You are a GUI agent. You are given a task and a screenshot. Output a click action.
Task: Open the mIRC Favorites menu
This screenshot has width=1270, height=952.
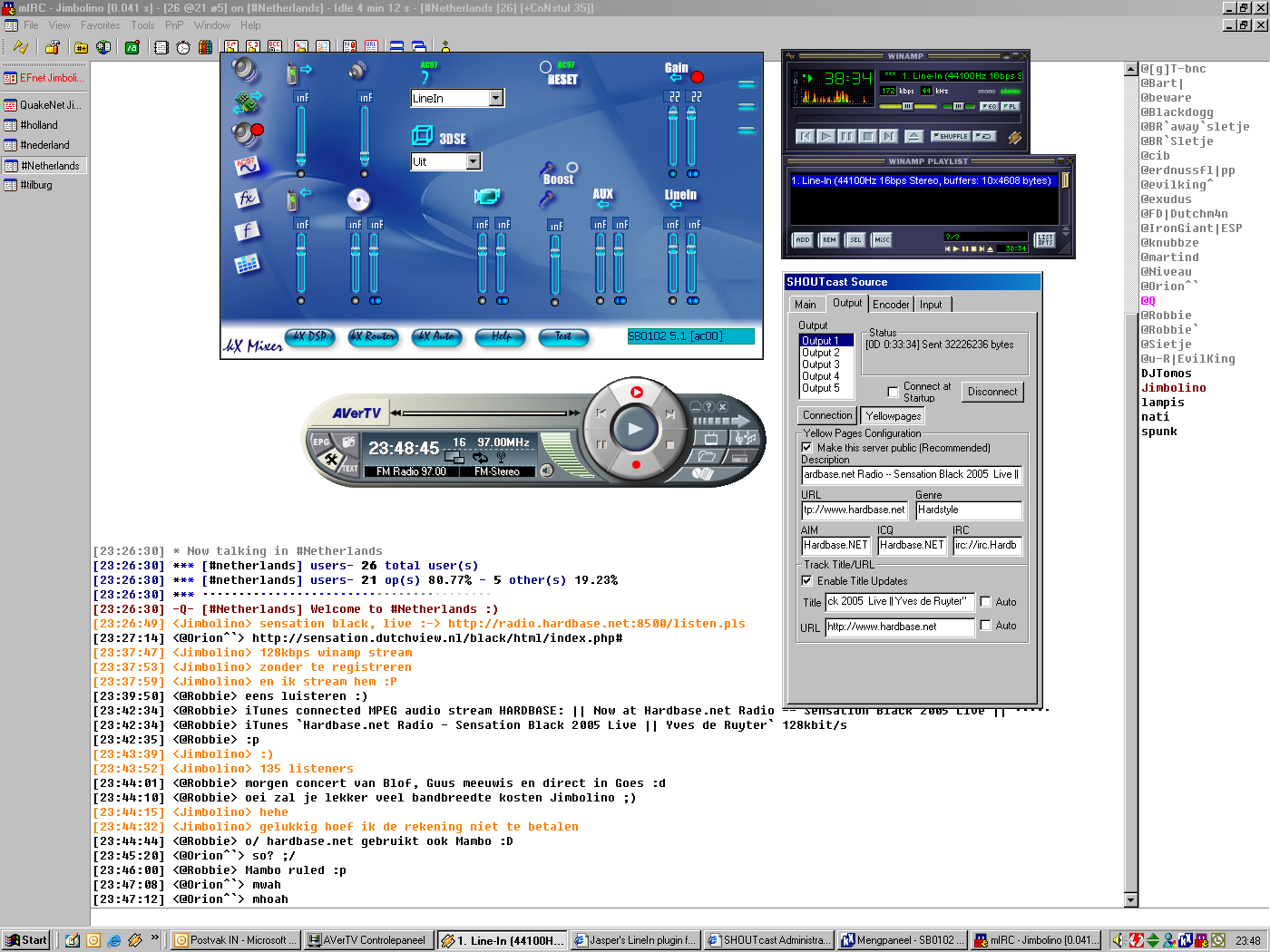click(100, 25)
